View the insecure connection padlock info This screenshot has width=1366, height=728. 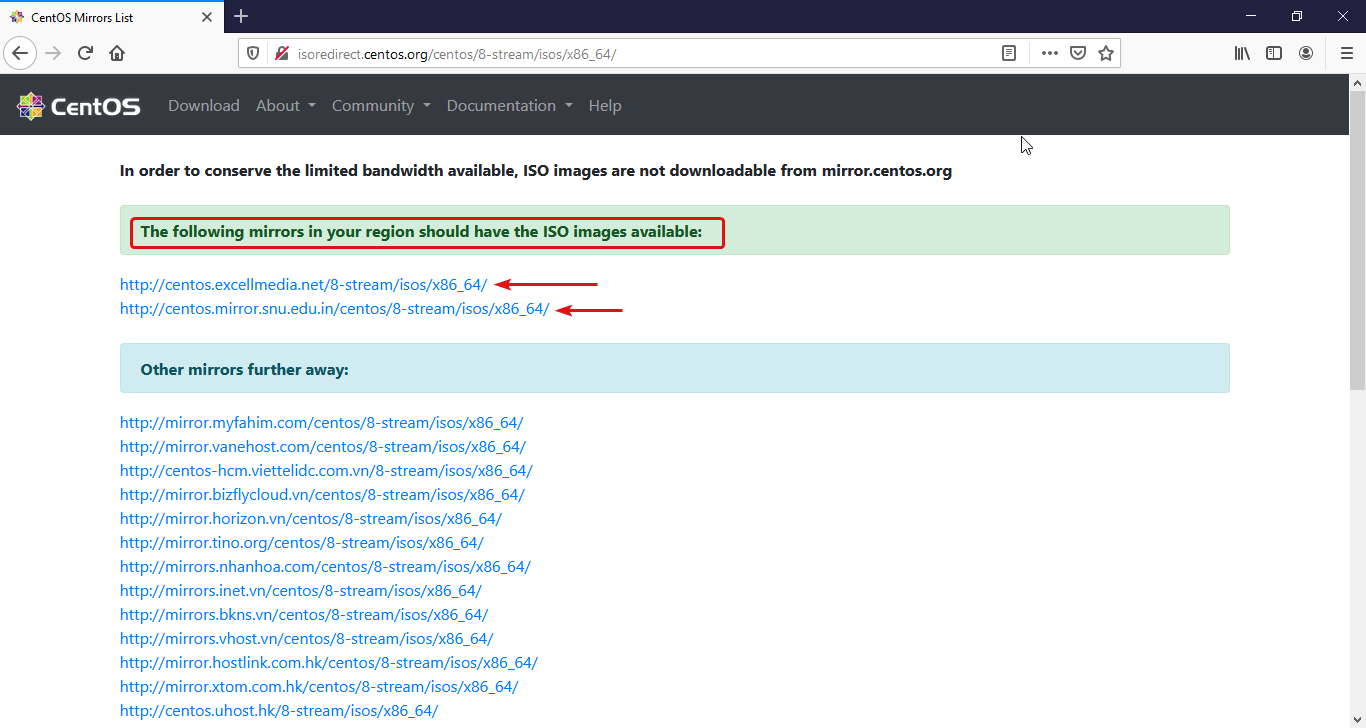tap(281, 53)
